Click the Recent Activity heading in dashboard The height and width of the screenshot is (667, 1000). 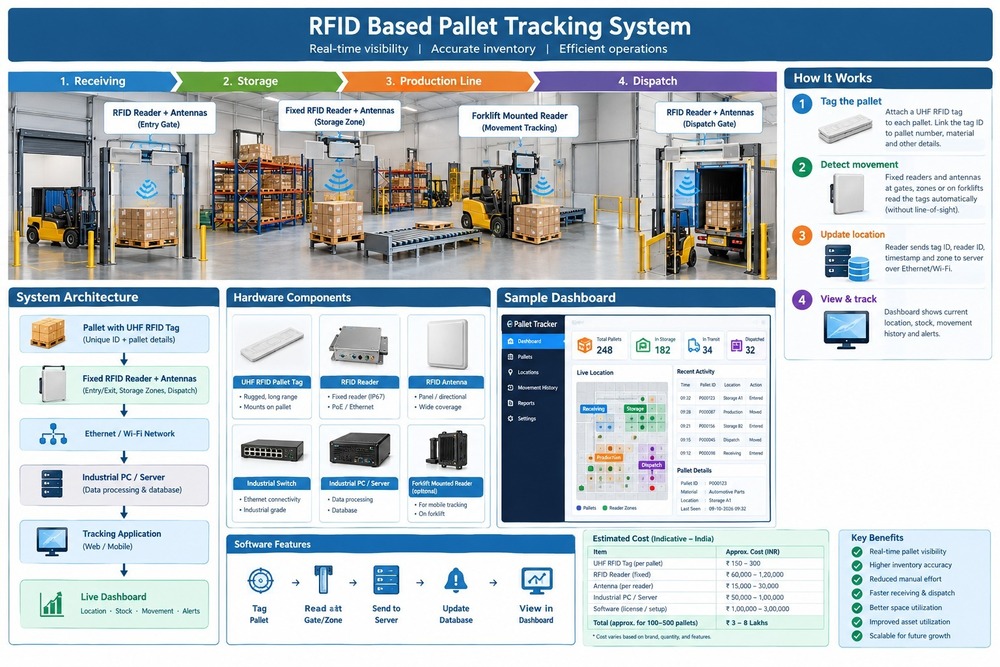click(696, 371)
